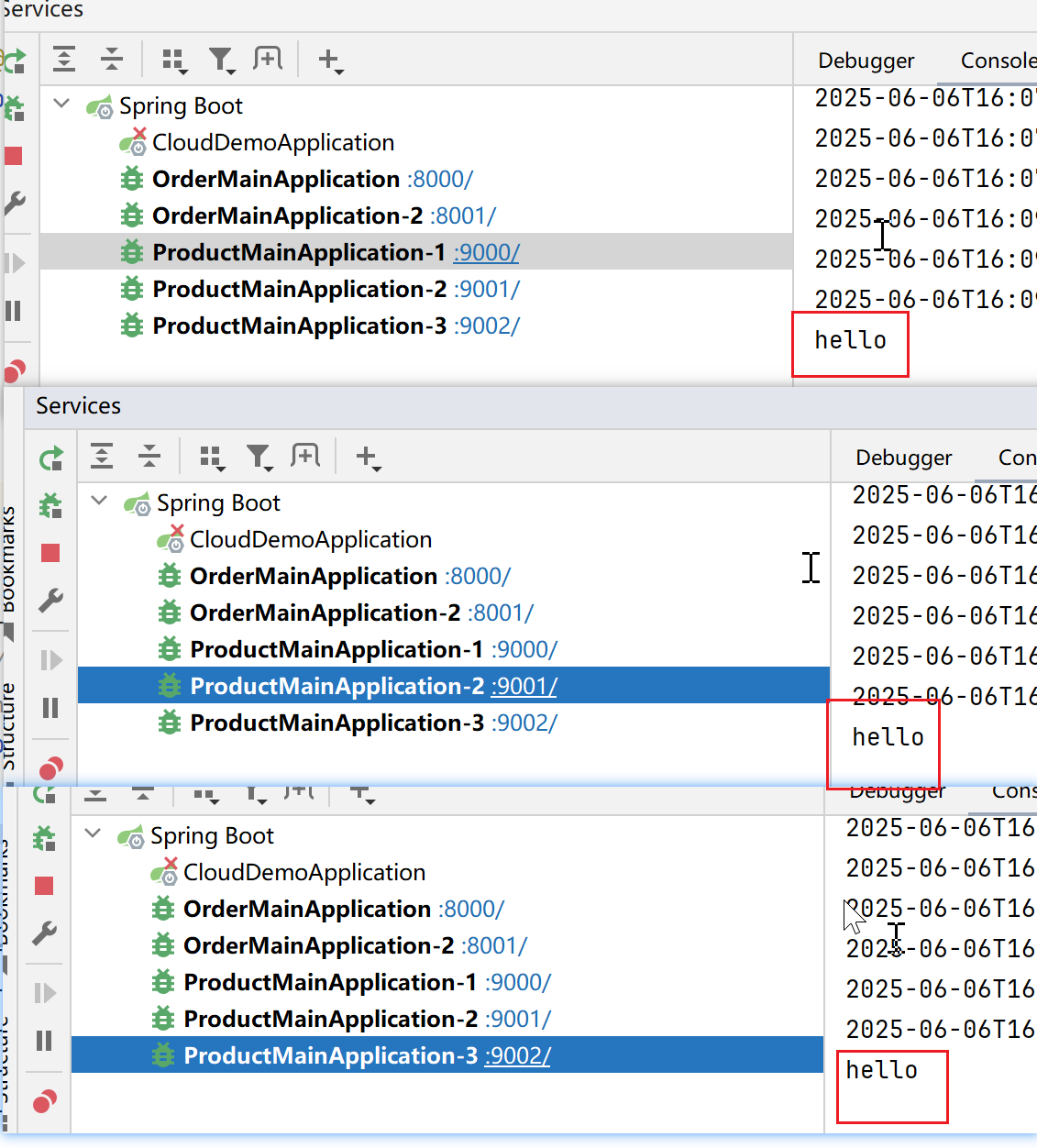Screen dimensions: 1037x1148
Task: Select ProductMainApplication-3 in the middle panel tree
Action: (x=337, y=723)
